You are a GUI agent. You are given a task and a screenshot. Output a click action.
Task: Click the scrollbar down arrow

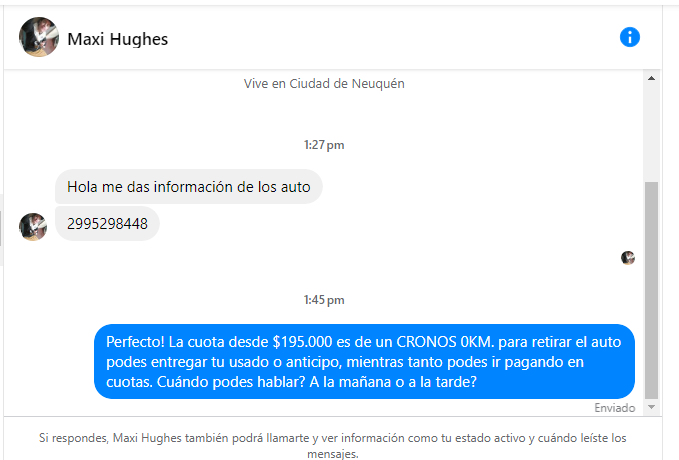click(651, 407)
